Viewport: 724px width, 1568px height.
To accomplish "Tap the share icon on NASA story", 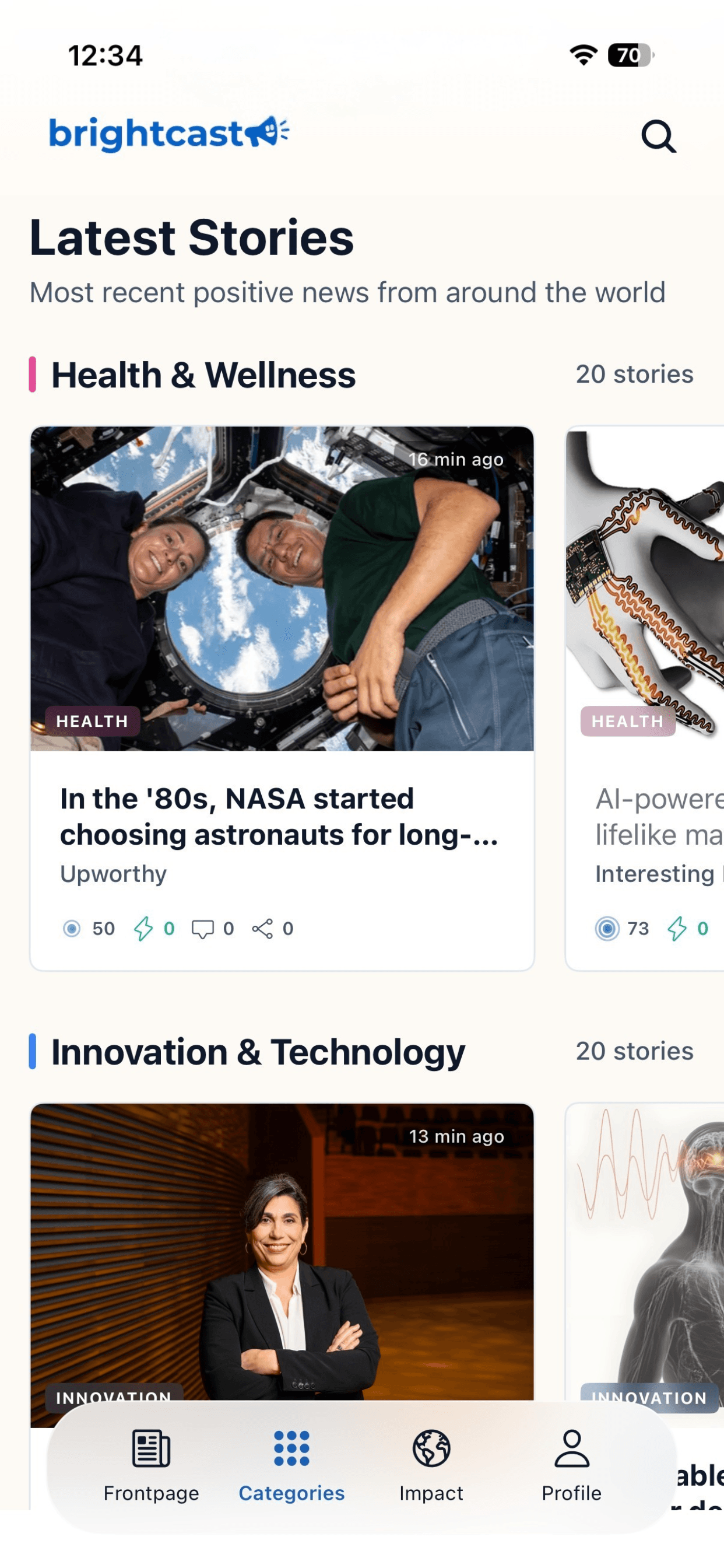I will [x=262, y=929].
